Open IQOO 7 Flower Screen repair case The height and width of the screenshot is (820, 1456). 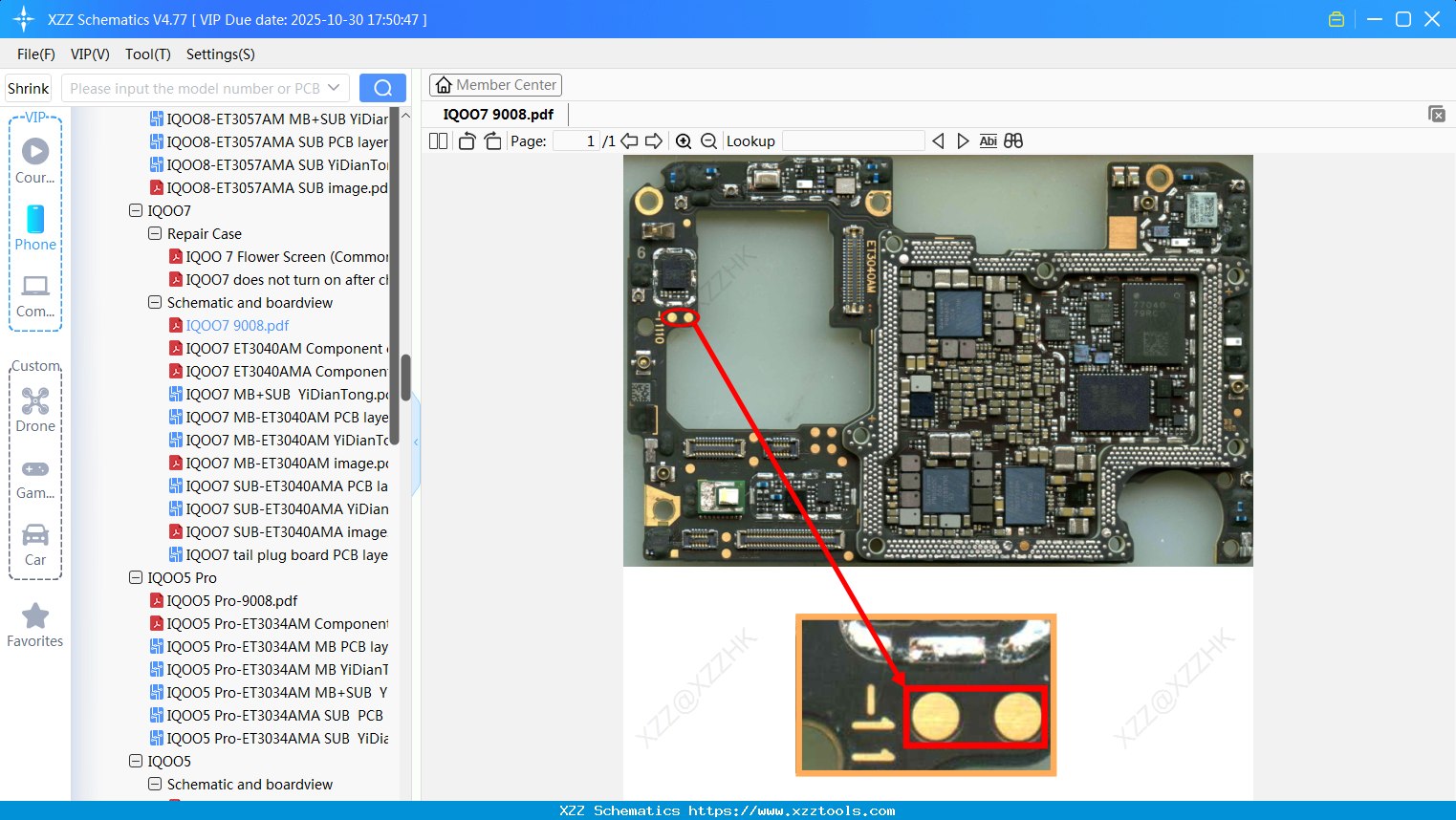pyautogui.click(x=278, y=256)
